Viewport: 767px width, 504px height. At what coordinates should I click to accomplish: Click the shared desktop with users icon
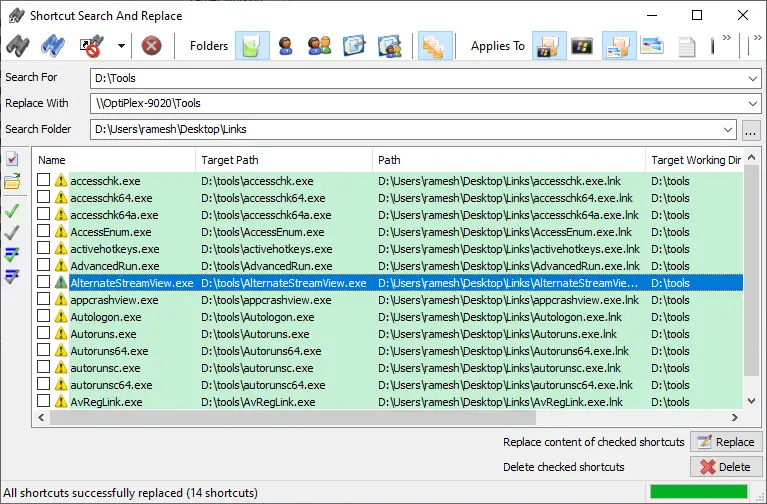[389, 46]
